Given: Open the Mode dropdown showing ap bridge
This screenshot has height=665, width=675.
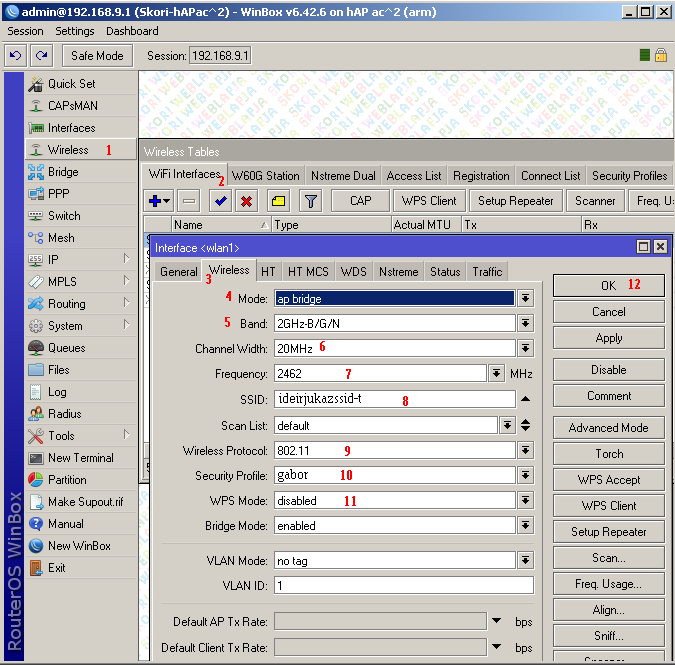Looking at the screenshot, I should click(x=525, y=298).
